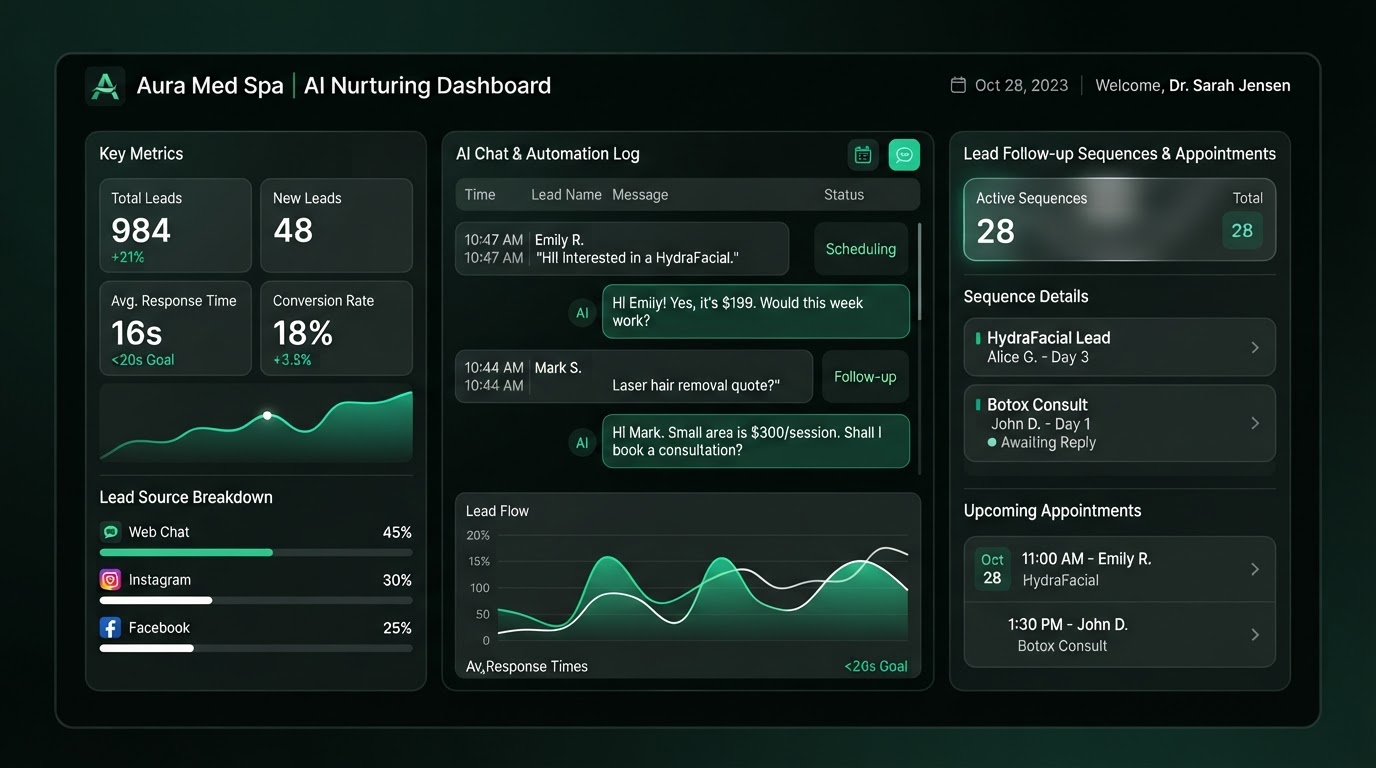
Task: Click the Lead Flow chart title
Action: (497, 511)
